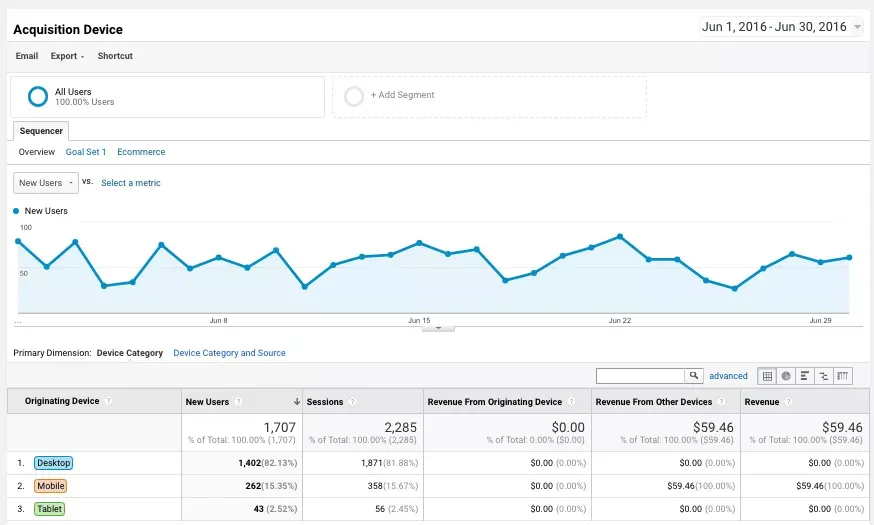This screenshot has height=525, width=874.
Task: Switch to Goal Set 1 sub-tab
Action: pyautogui.click(x=86, y=152)
